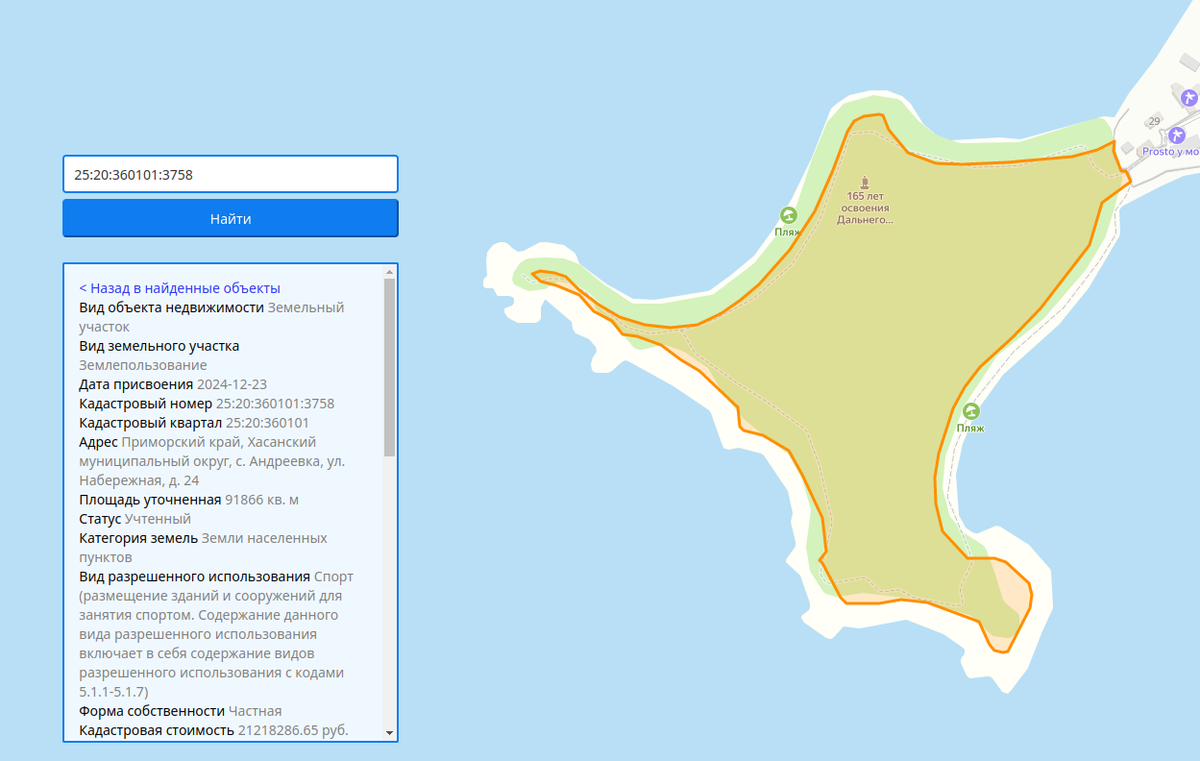Open the purple marker above 'Prosto у мо' label
This screenshot has width=1200, height=761.
[1176, 135]
